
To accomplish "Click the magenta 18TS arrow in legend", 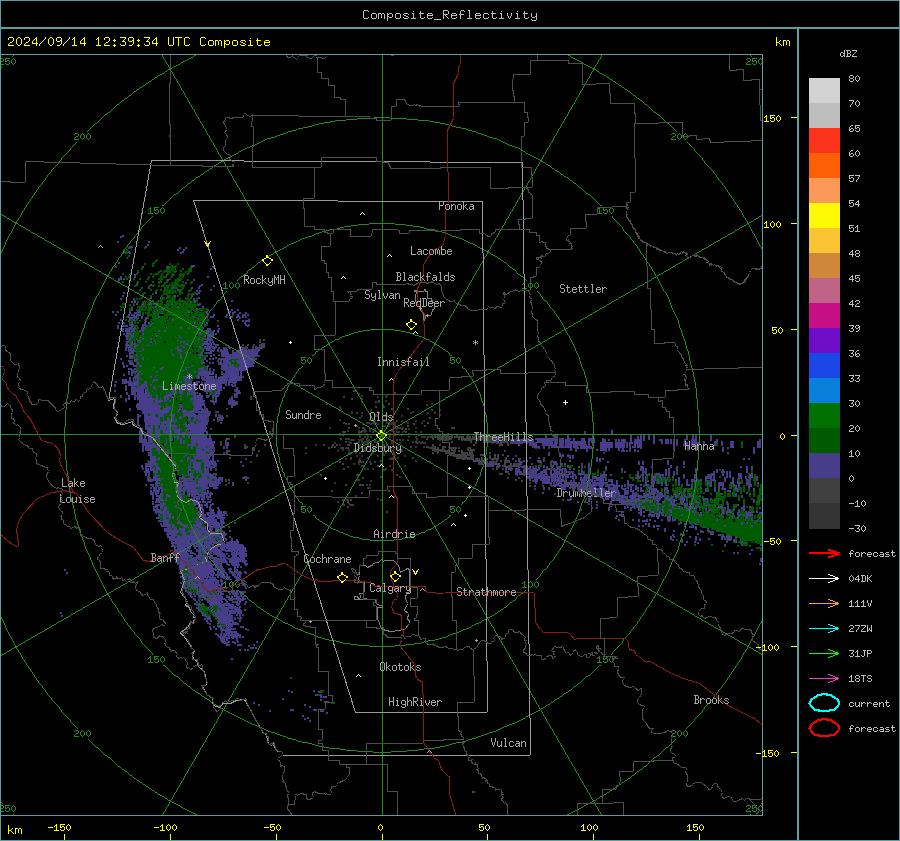I will (x=824, y=679).
